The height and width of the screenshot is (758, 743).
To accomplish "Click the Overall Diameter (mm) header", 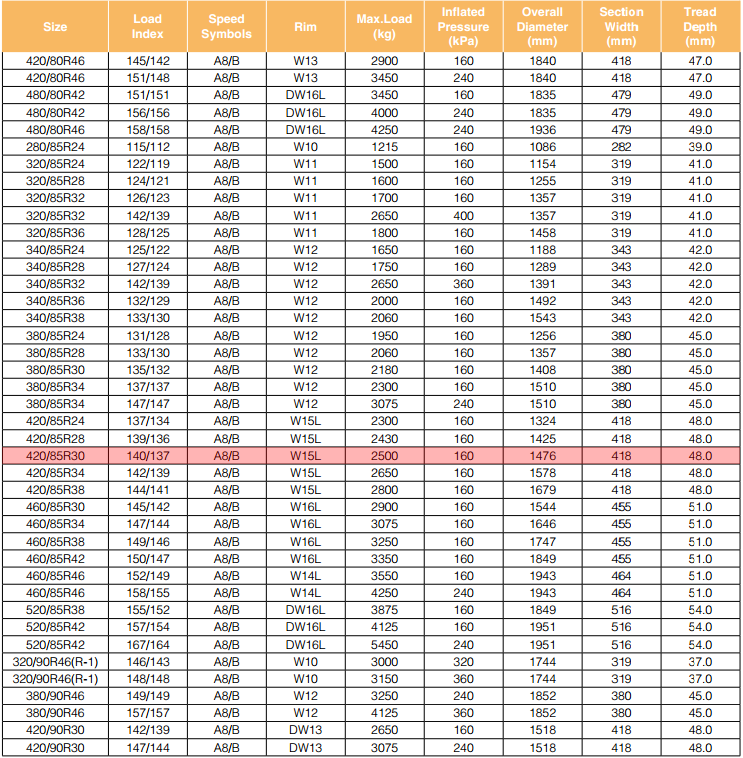I will [x=542, y=26].
